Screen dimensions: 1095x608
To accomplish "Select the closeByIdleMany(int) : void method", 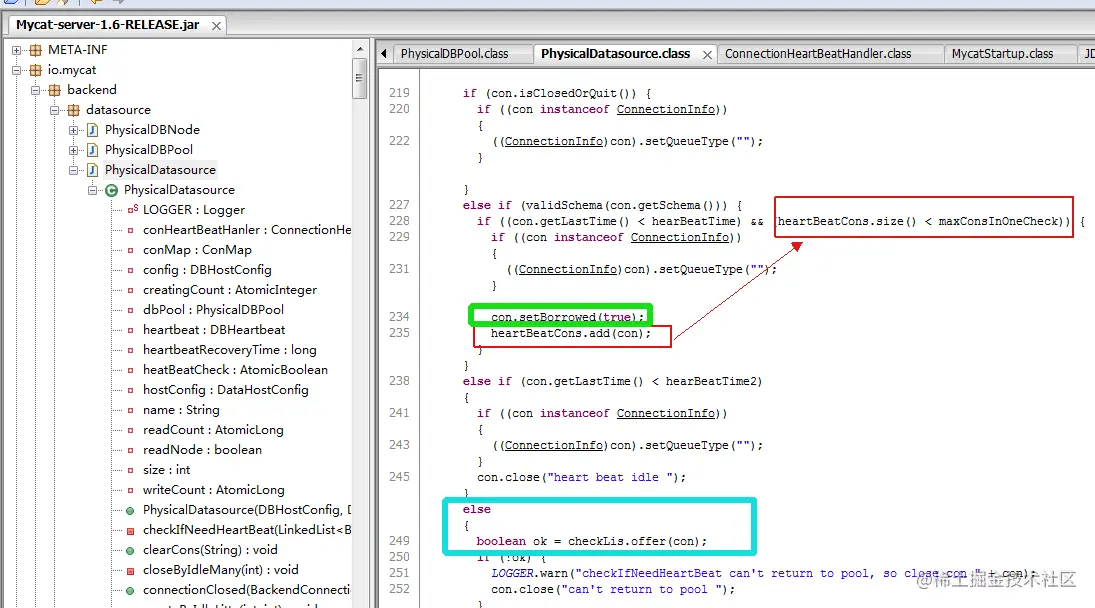I will pos(221,570).
